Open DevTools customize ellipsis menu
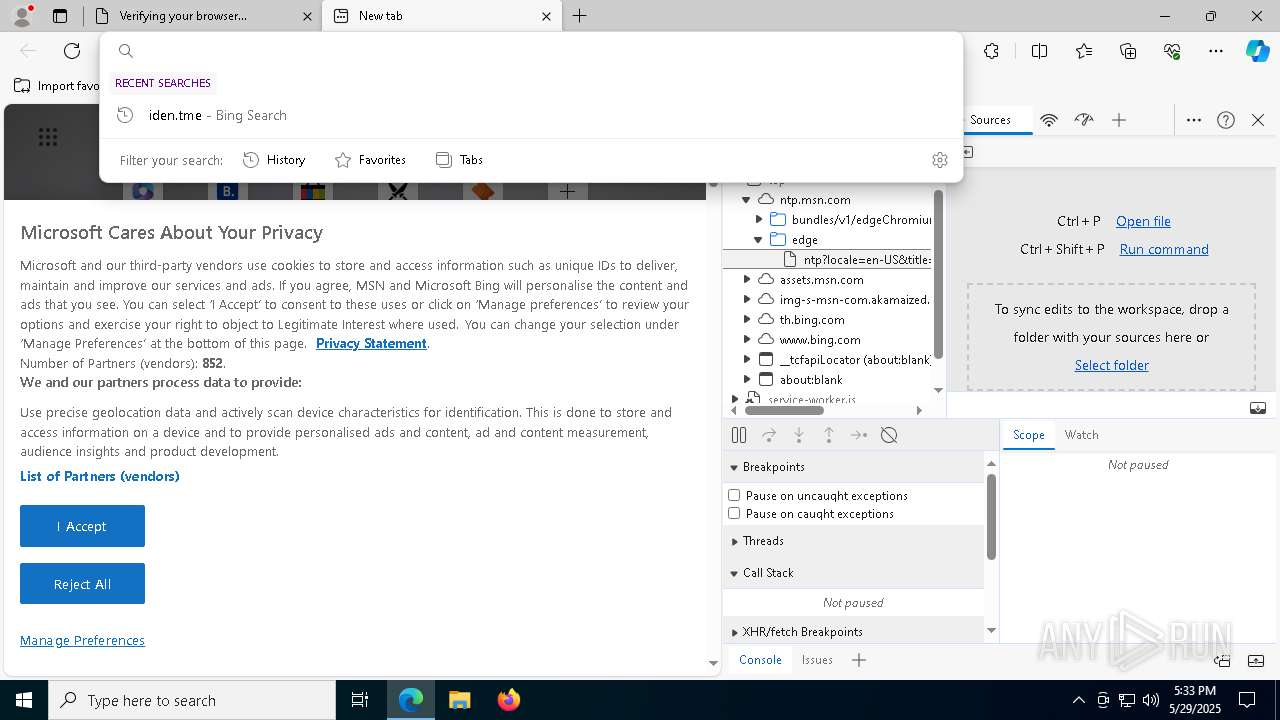This screenshot has width=1280, height=720. 1193,120
